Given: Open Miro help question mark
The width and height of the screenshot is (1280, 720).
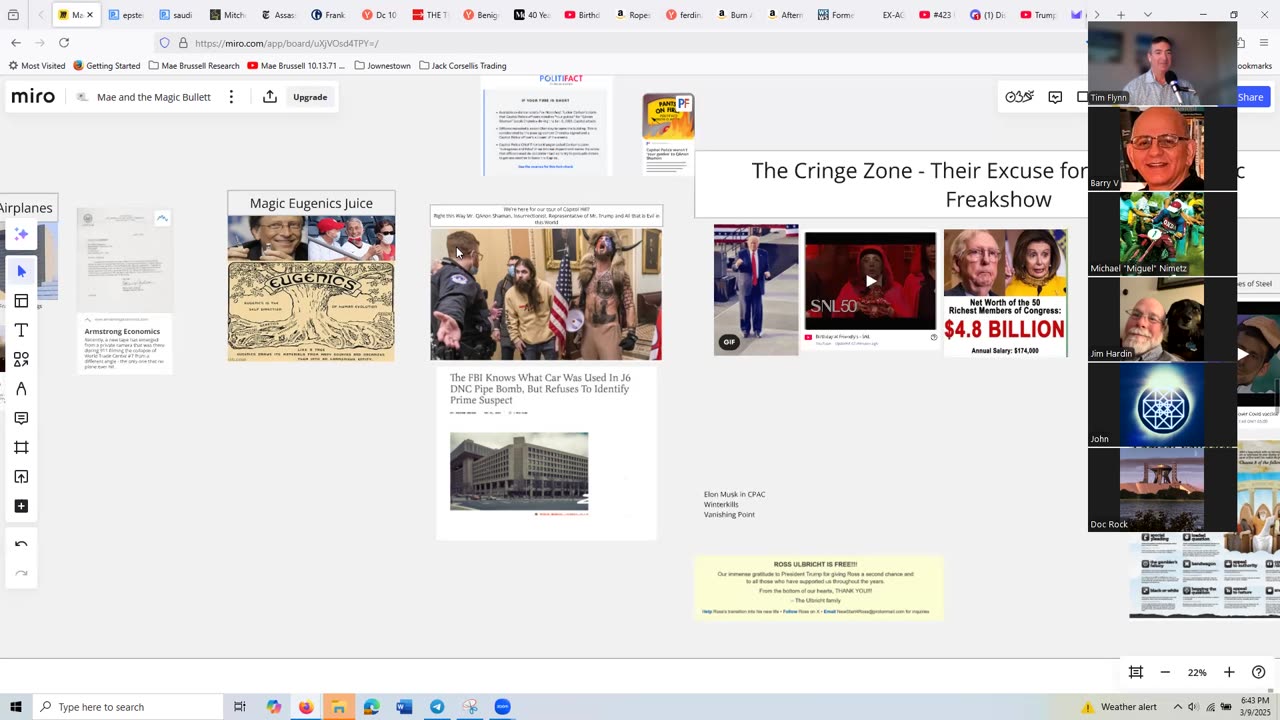Looking at the screenshot, I should click(x=1259, y=672).
